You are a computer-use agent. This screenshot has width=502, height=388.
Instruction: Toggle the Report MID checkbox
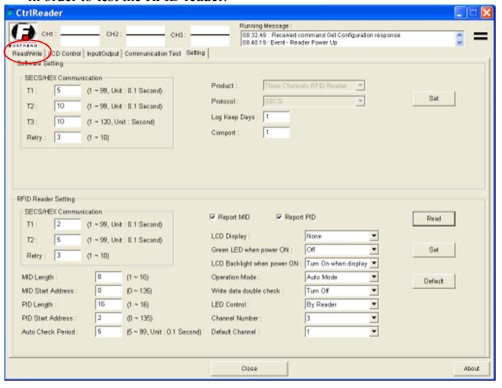tap(212, 217)
